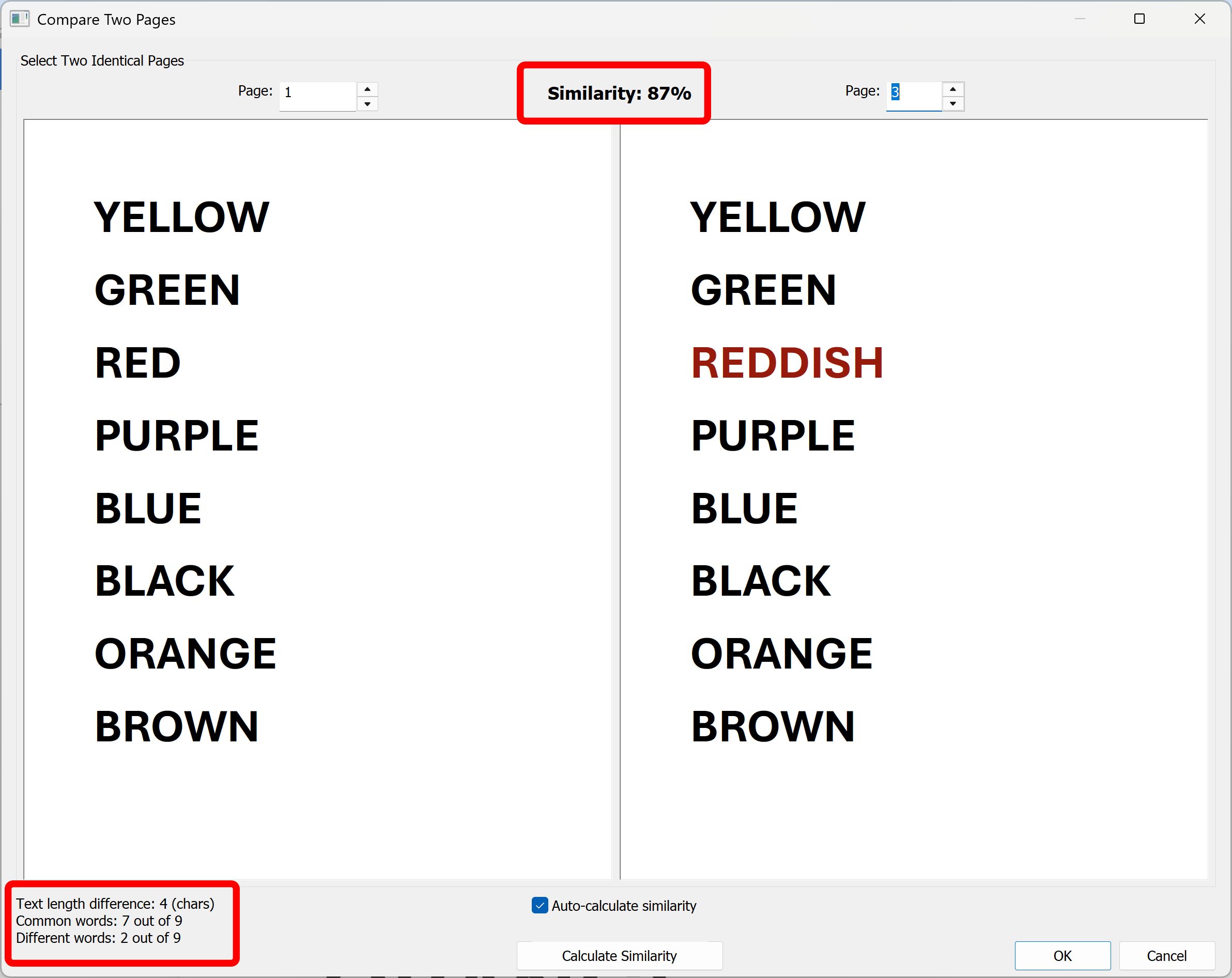This screenshot has width=1232, height=978.
Task: Increment the left Page number spinner
Action: [367, 89]
